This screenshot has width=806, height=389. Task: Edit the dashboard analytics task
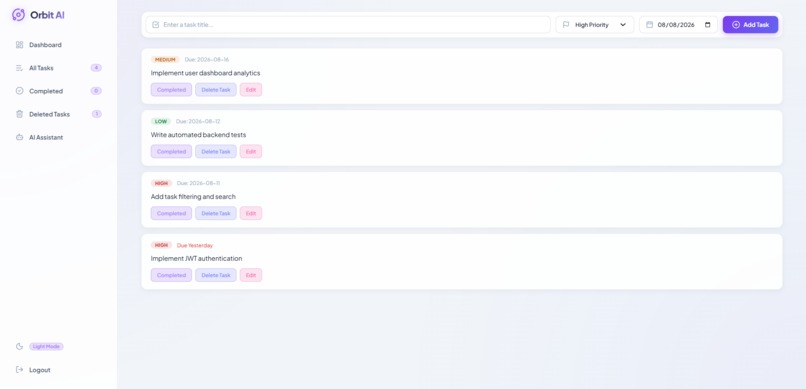point(251,90)
